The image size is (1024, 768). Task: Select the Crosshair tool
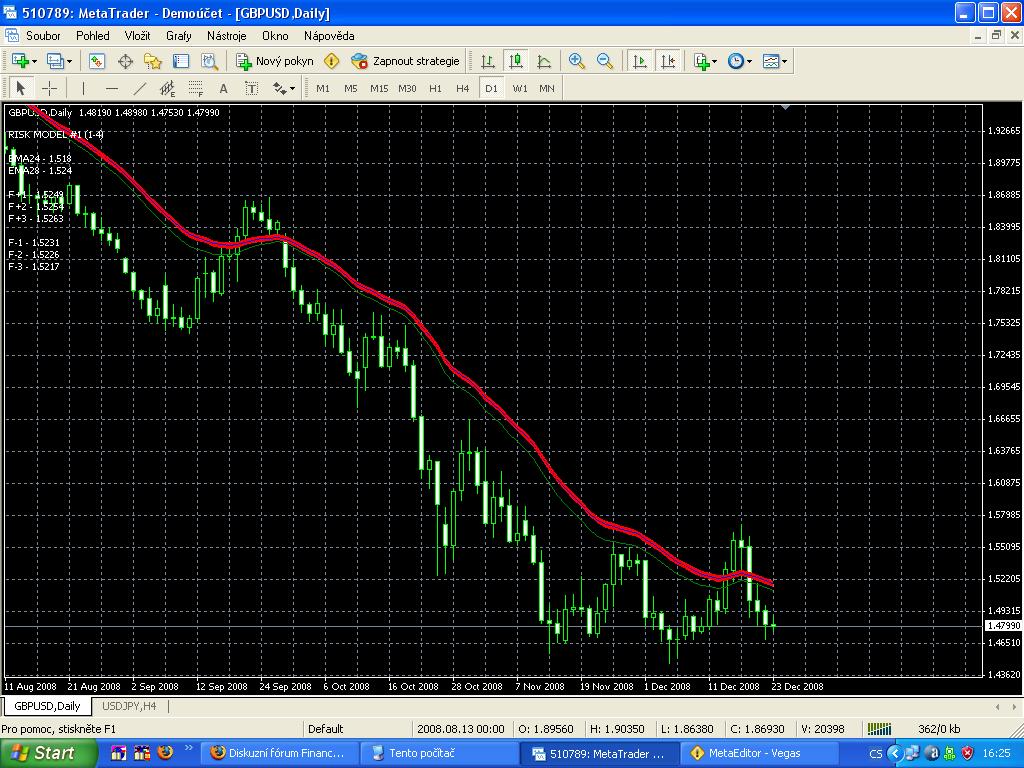[50, 88]
